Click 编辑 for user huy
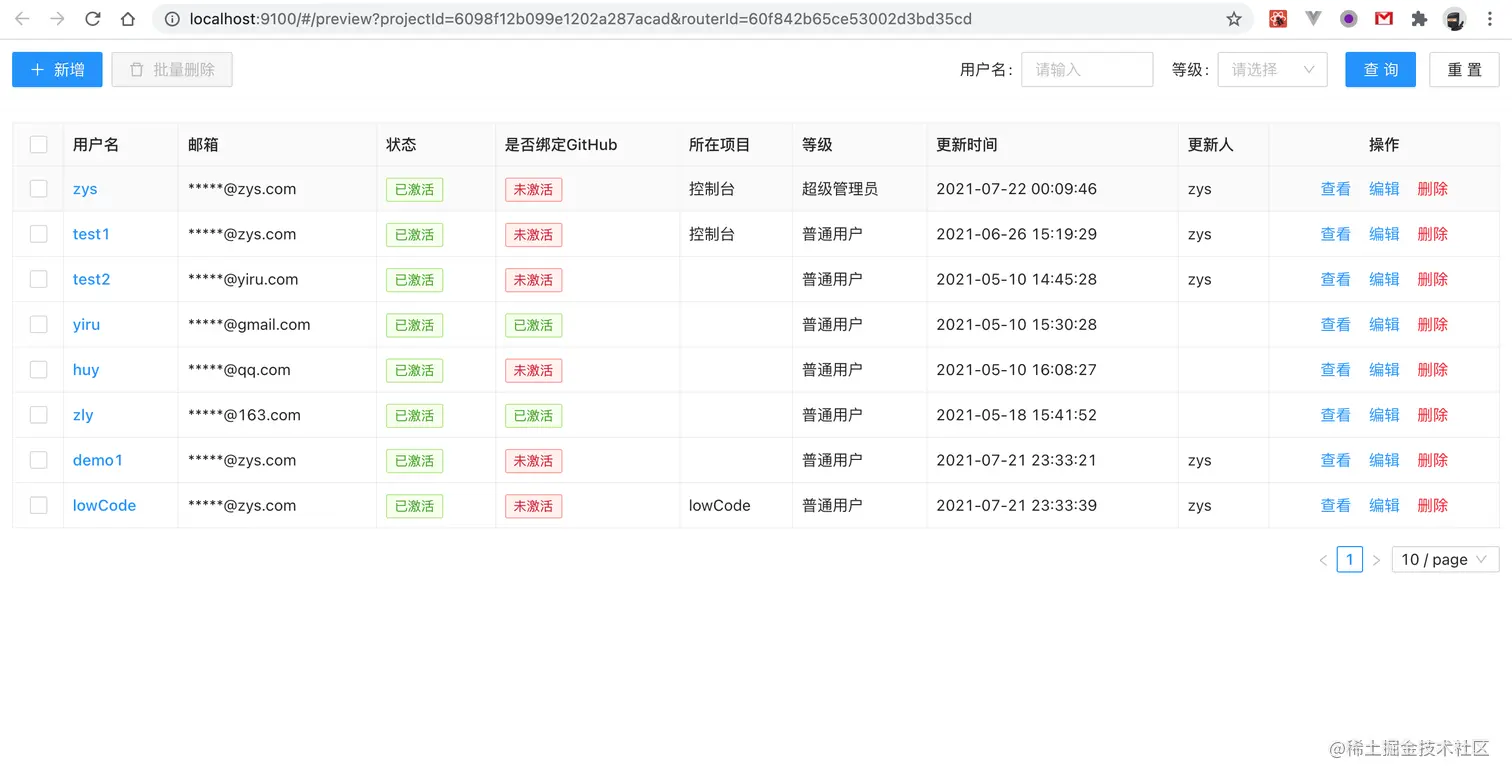The width and height of the screenshot is (1512, 781). [1384, 370]
